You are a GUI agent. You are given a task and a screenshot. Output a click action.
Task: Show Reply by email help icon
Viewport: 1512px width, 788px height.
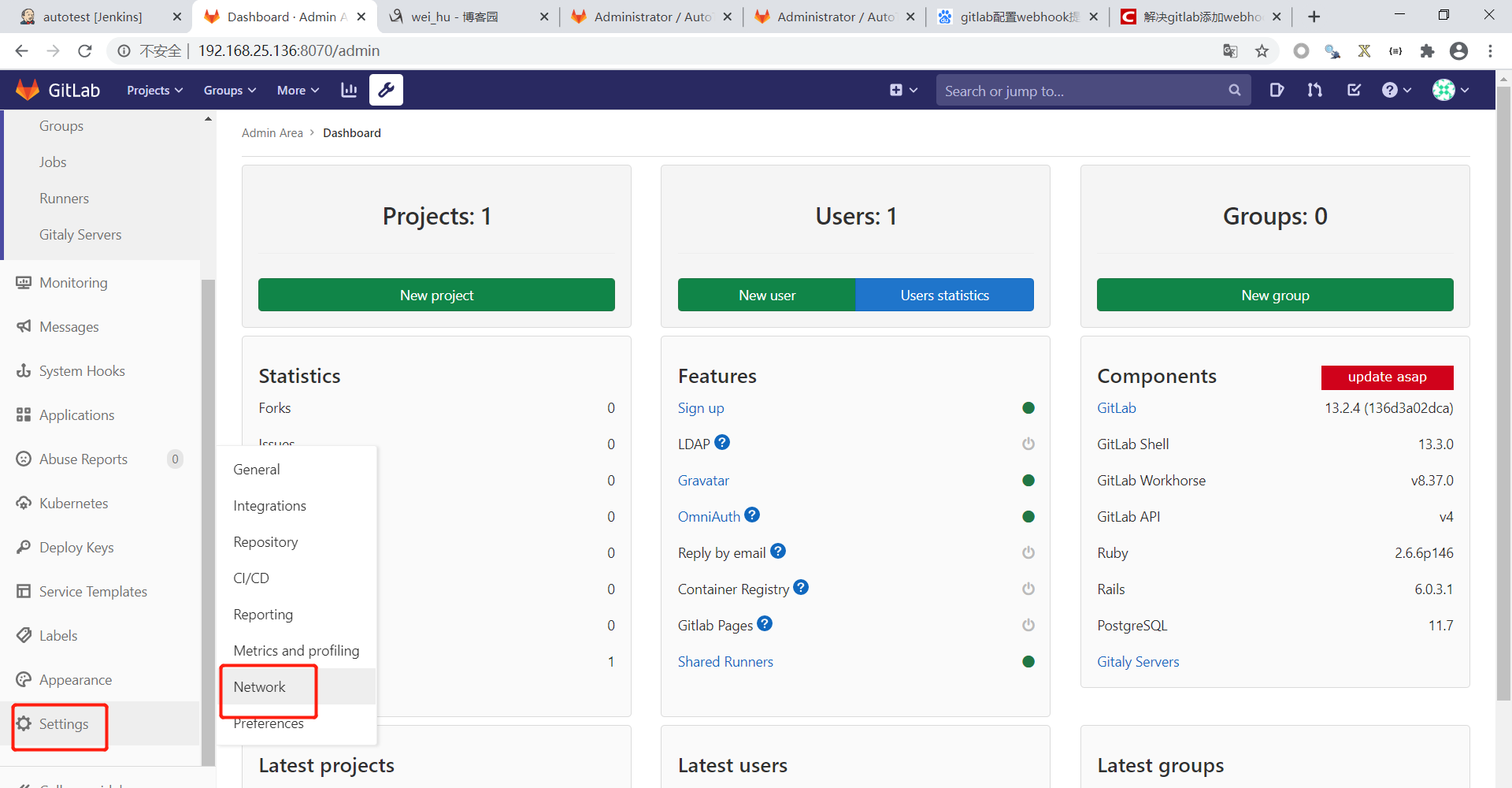[778, 551]
